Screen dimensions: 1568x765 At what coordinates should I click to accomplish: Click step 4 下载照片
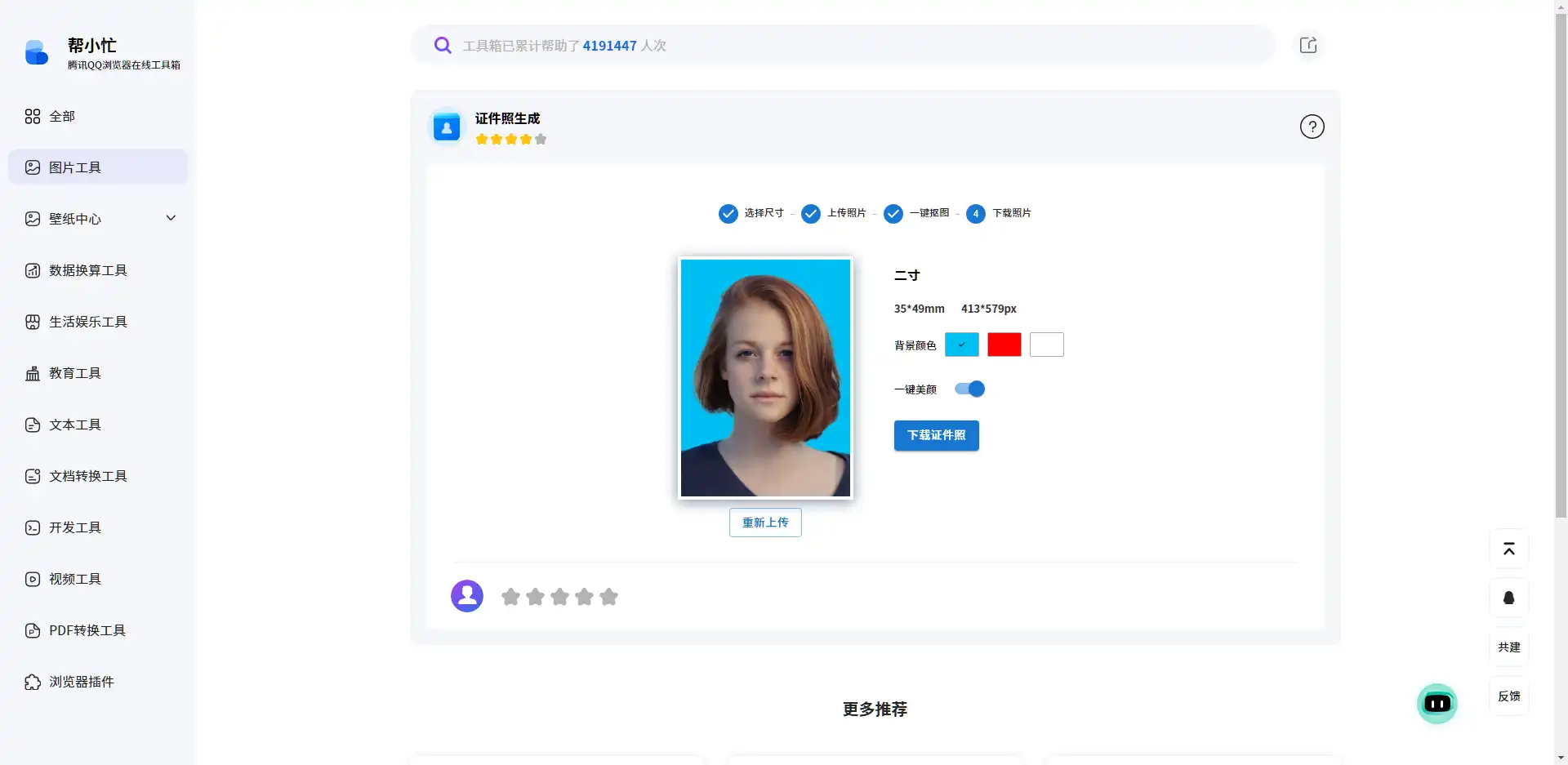(x=999, y=213)
